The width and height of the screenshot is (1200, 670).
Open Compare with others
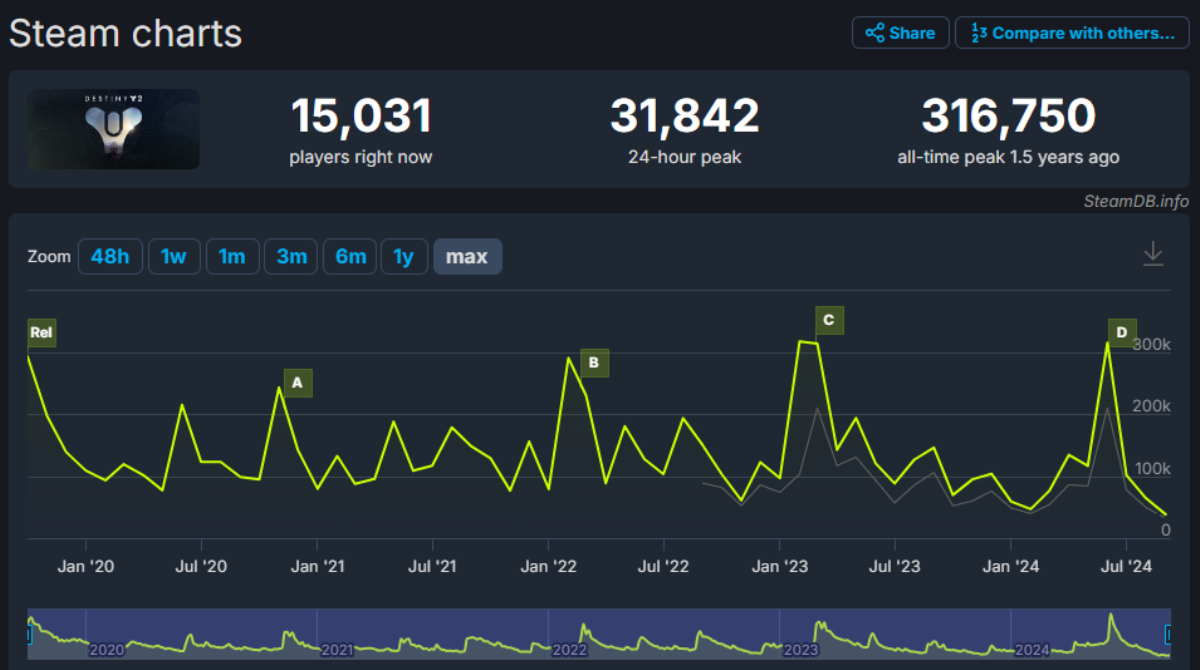1072,33
